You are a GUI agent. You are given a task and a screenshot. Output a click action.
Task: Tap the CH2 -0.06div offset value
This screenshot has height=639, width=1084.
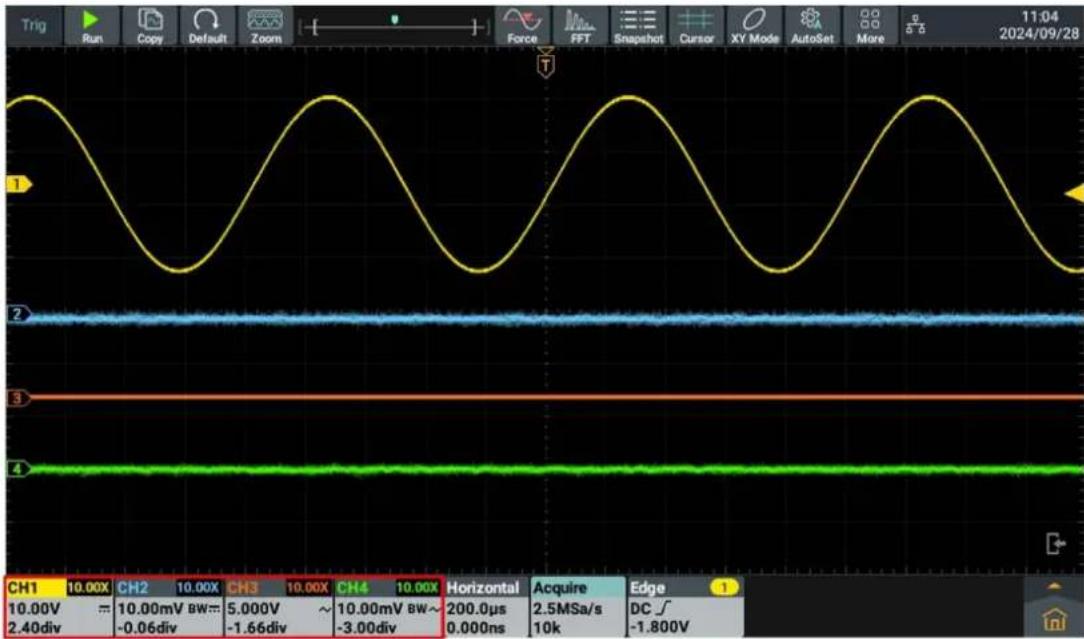click(x=147, y=627)
